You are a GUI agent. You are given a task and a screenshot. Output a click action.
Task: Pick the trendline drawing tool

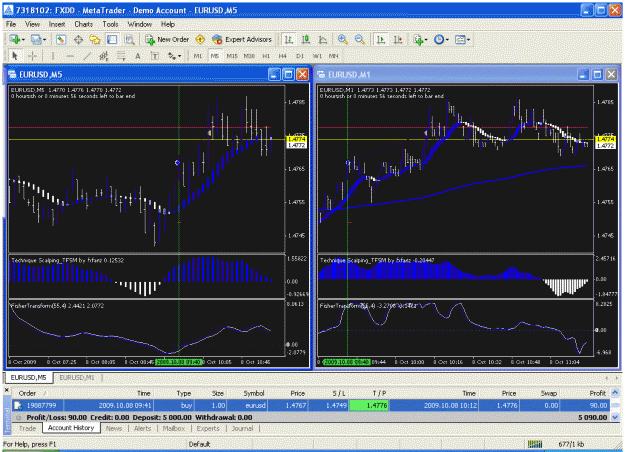click(86, 56)
